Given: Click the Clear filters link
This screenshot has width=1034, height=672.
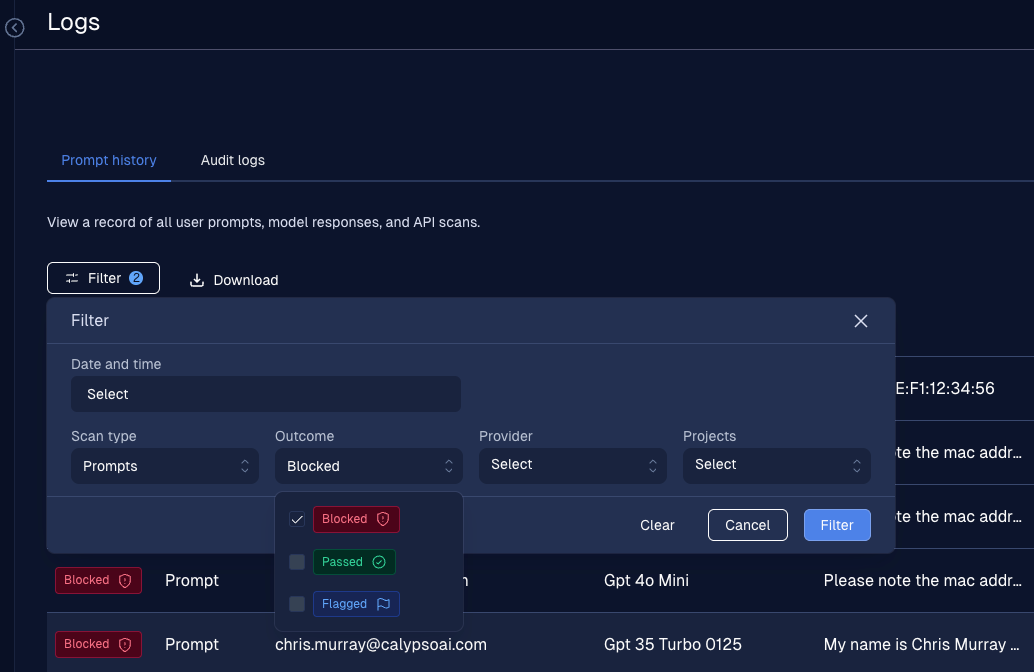Looking at the screenshot, I should click(x=657, y=525).
